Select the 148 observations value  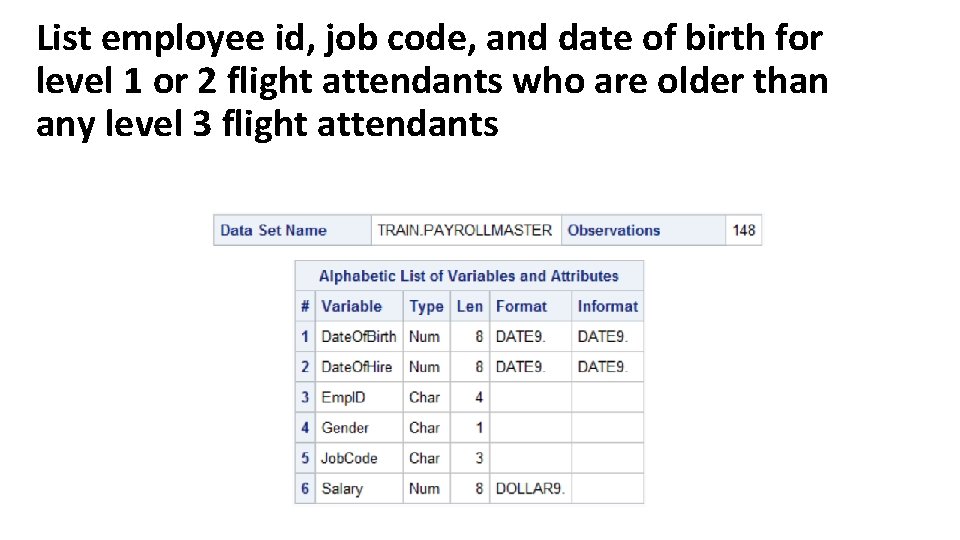point(744,230)
